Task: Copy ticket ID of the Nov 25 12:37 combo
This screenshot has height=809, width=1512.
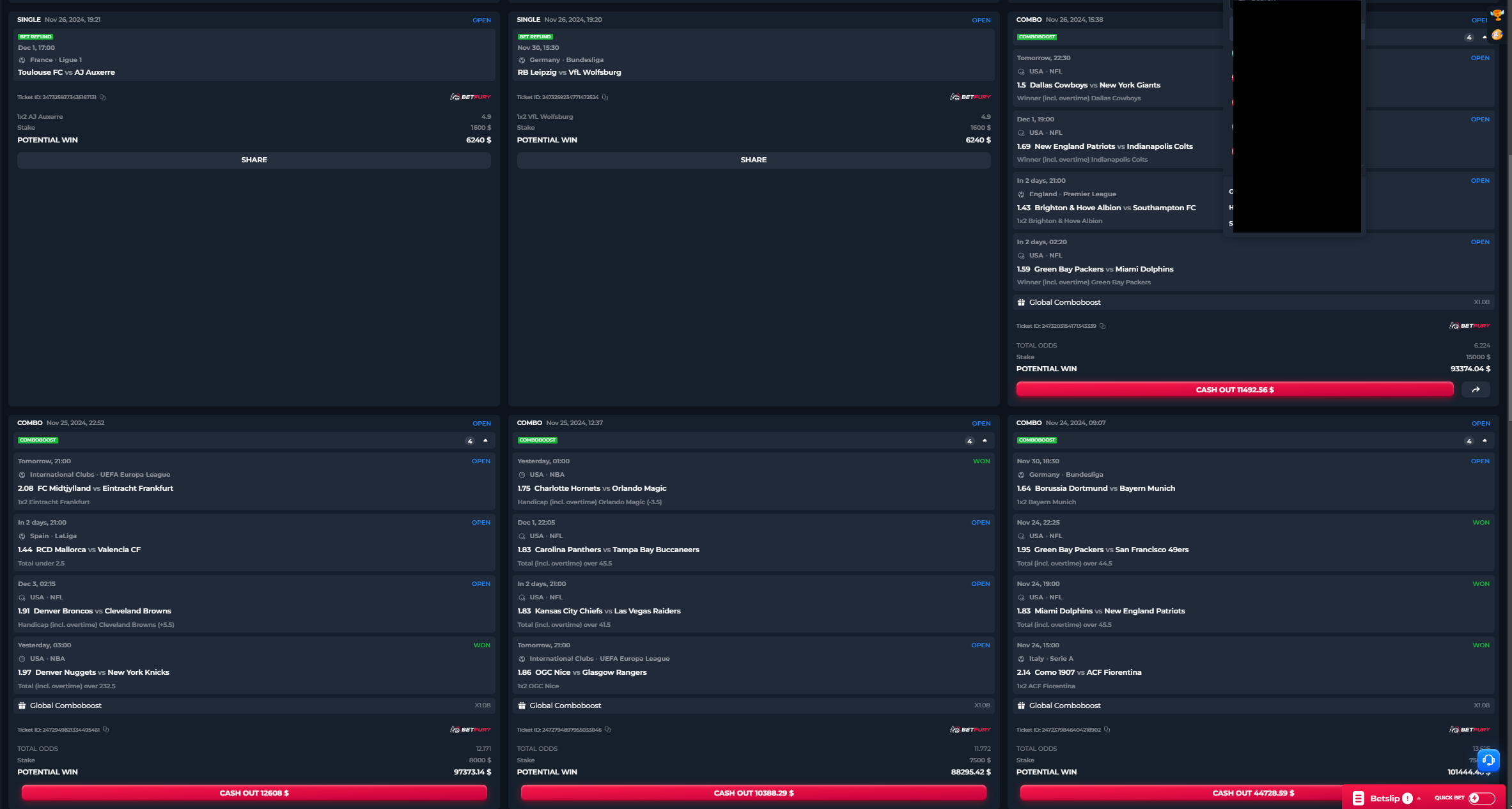Action: coord(607,729)
